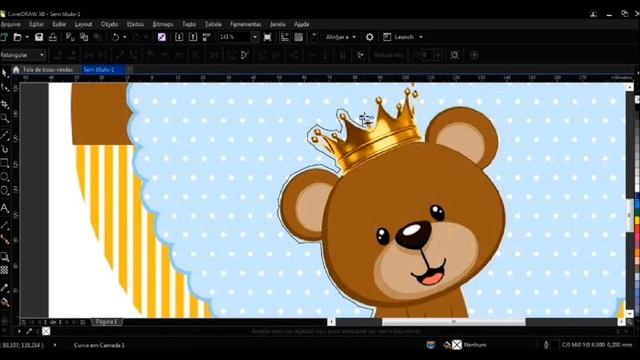Click the Launch button
640x360 pixels.
click(399, 37)
